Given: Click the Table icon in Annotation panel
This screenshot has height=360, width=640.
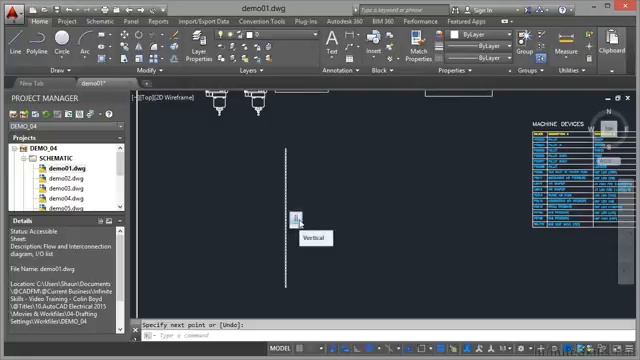Looking at the screenshot, I should pyautogui.click(x=349, y=59).
